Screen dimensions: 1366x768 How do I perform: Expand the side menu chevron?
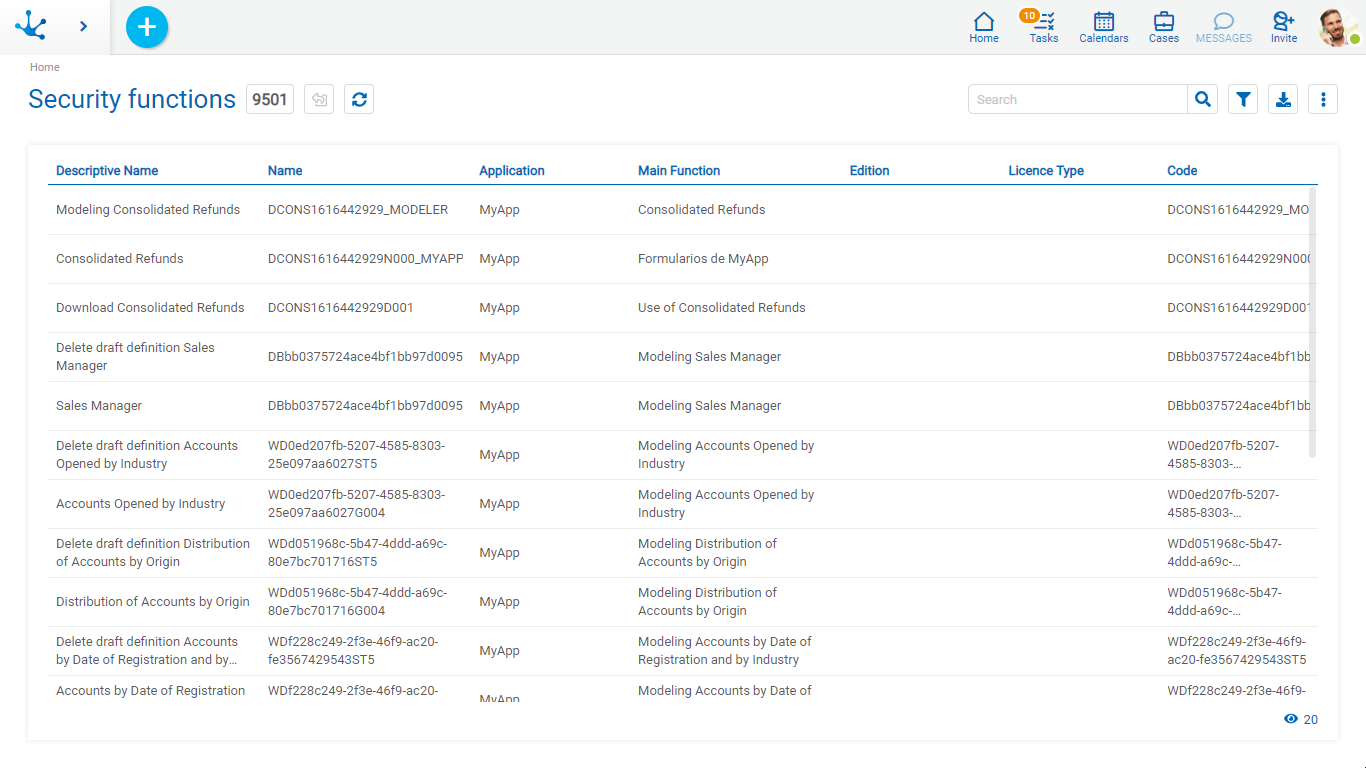pos(83,26)
